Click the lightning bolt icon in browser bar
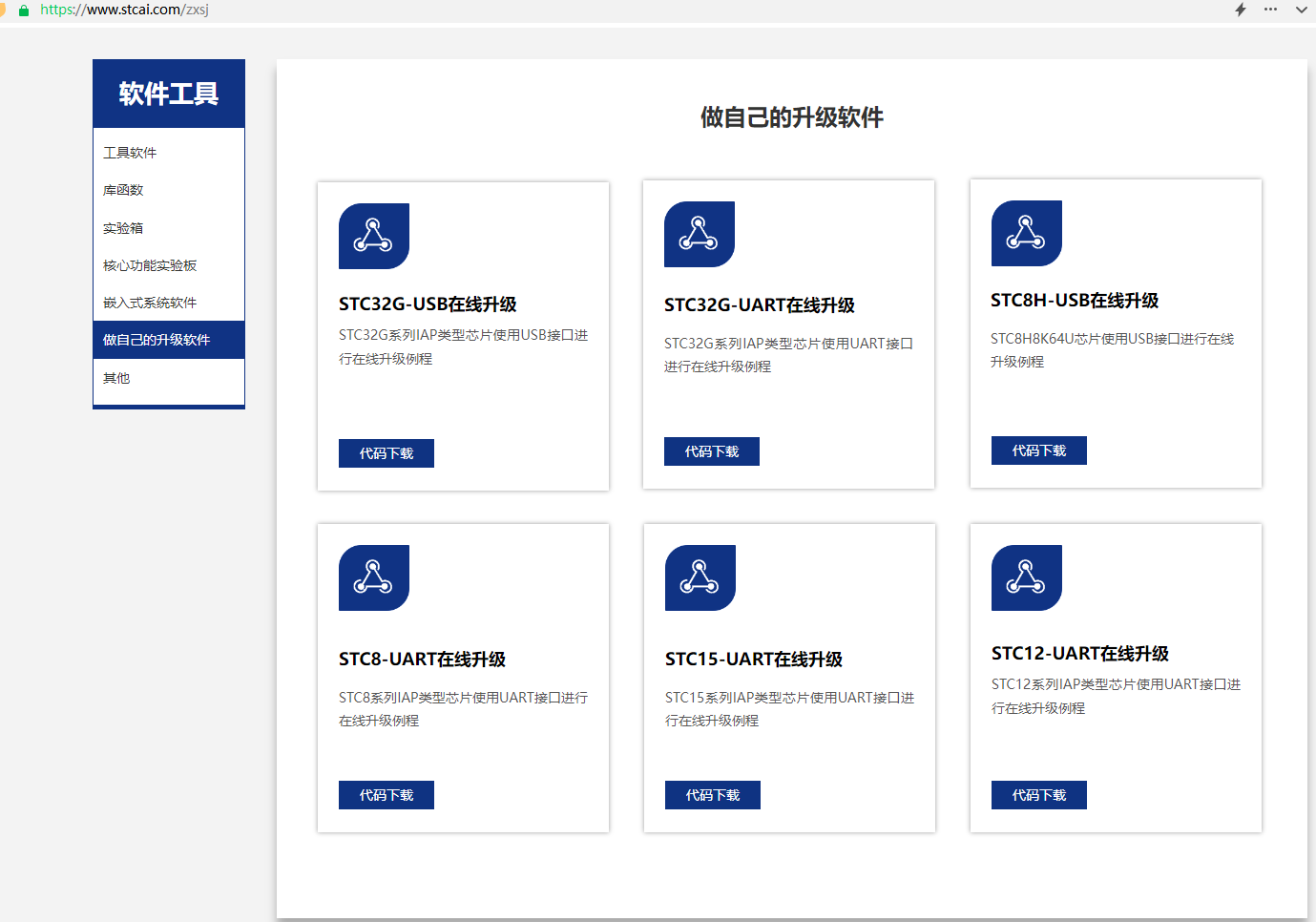This screenshot has width=1316, height=922. 1241,10
